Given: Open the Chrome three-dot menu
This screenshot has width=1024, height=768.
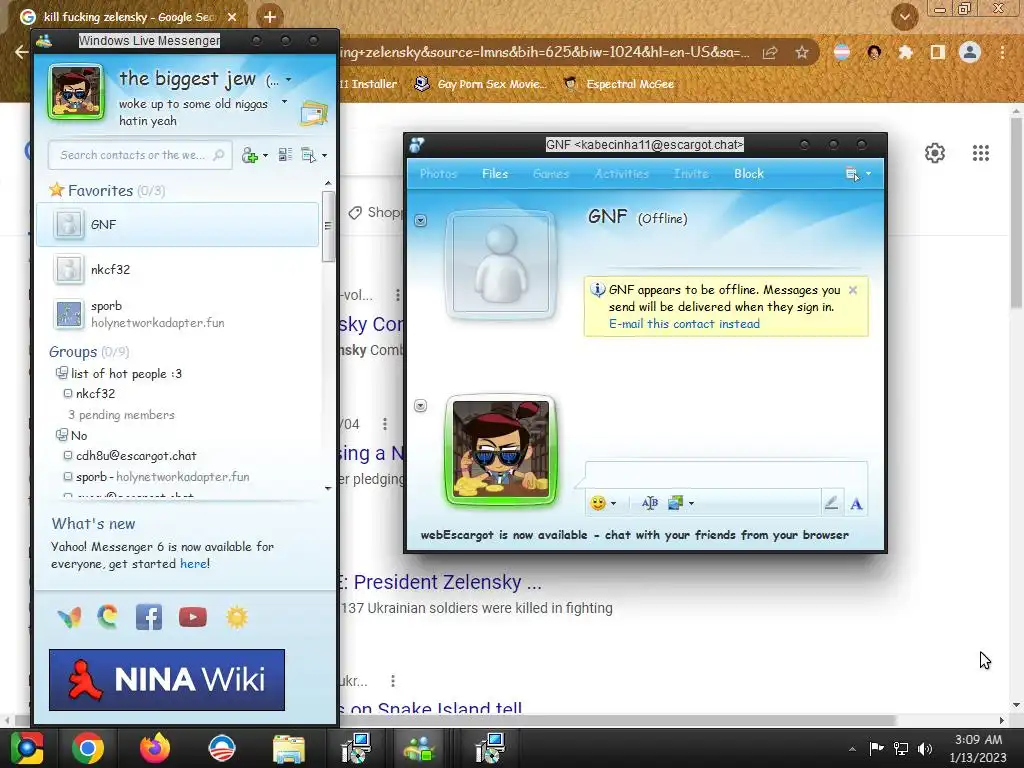Looking at the screenshot, I should click(1002, 52).
